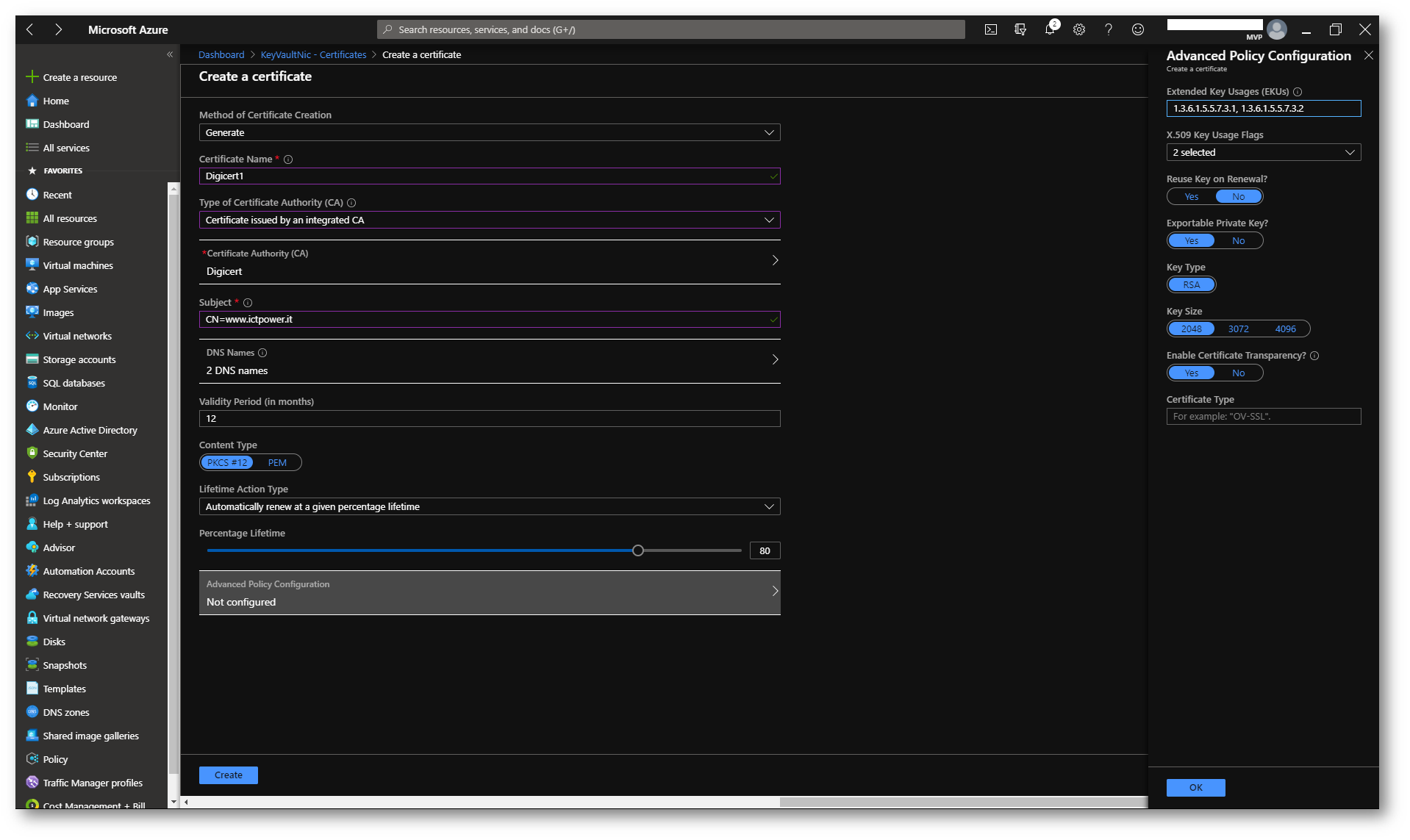This screenshot has height=840, width=1410.
Task: Select the RSA key type
Action: click(1192, 285)
